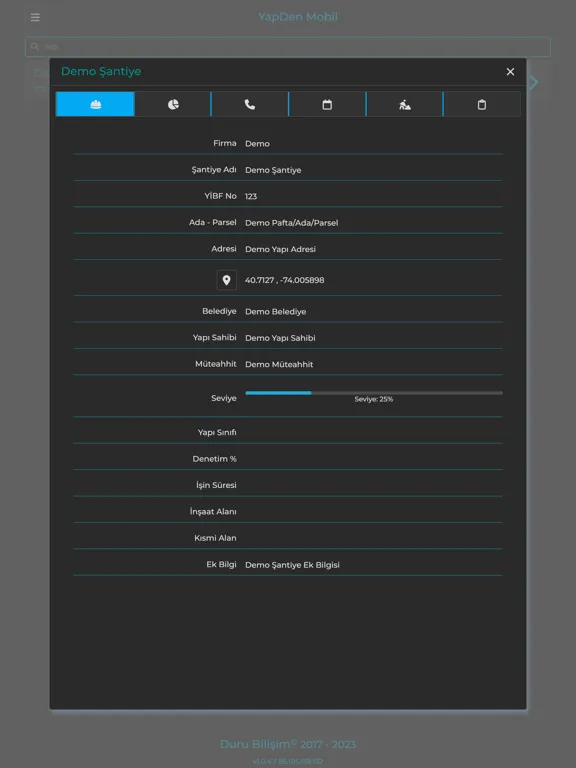The image size is (576, 768).
Task: Open the clipboard tab
Action: [x=482, y=104]
